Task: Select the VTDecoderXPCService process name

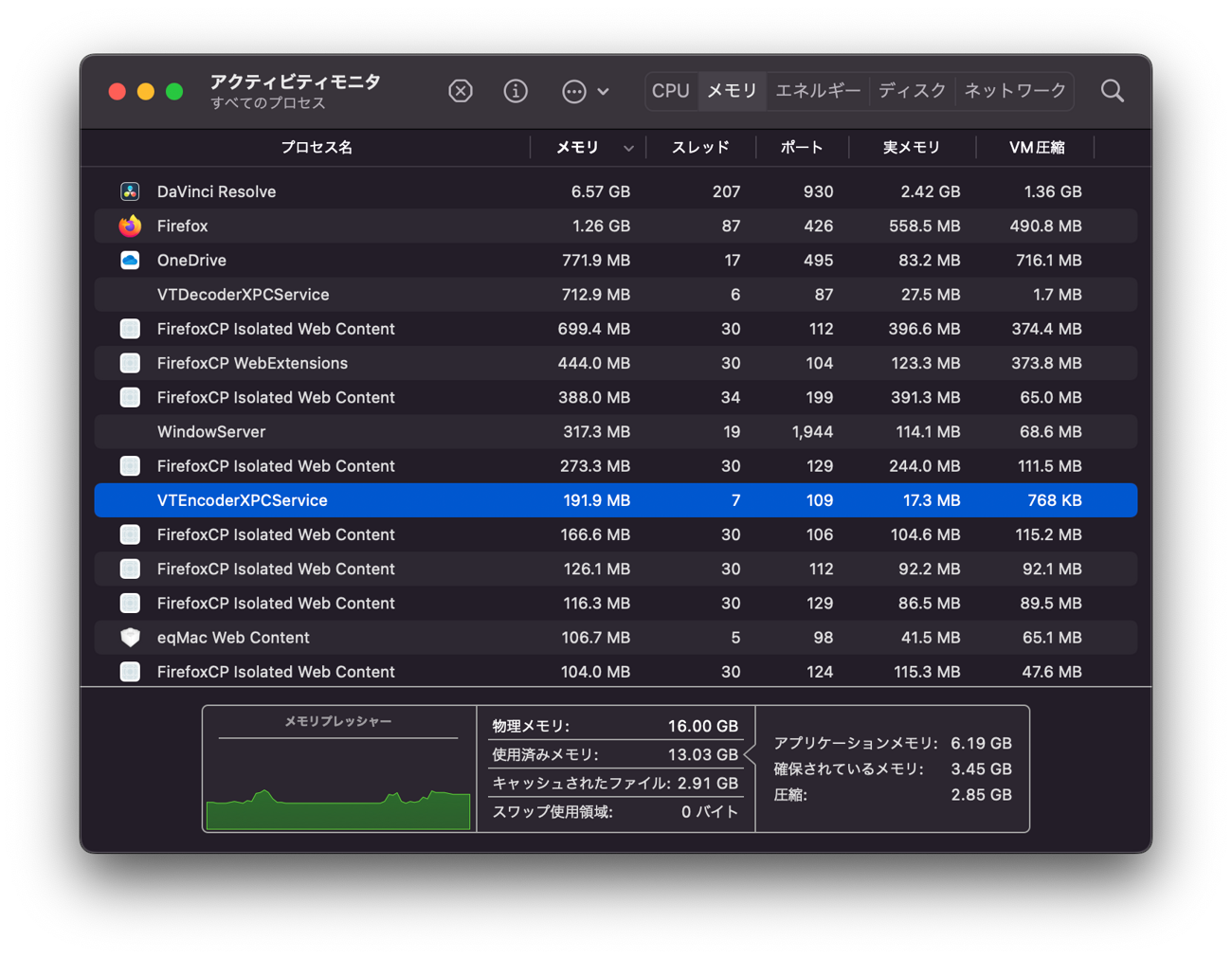Action: pyautogui.click(x=243, y=295)
